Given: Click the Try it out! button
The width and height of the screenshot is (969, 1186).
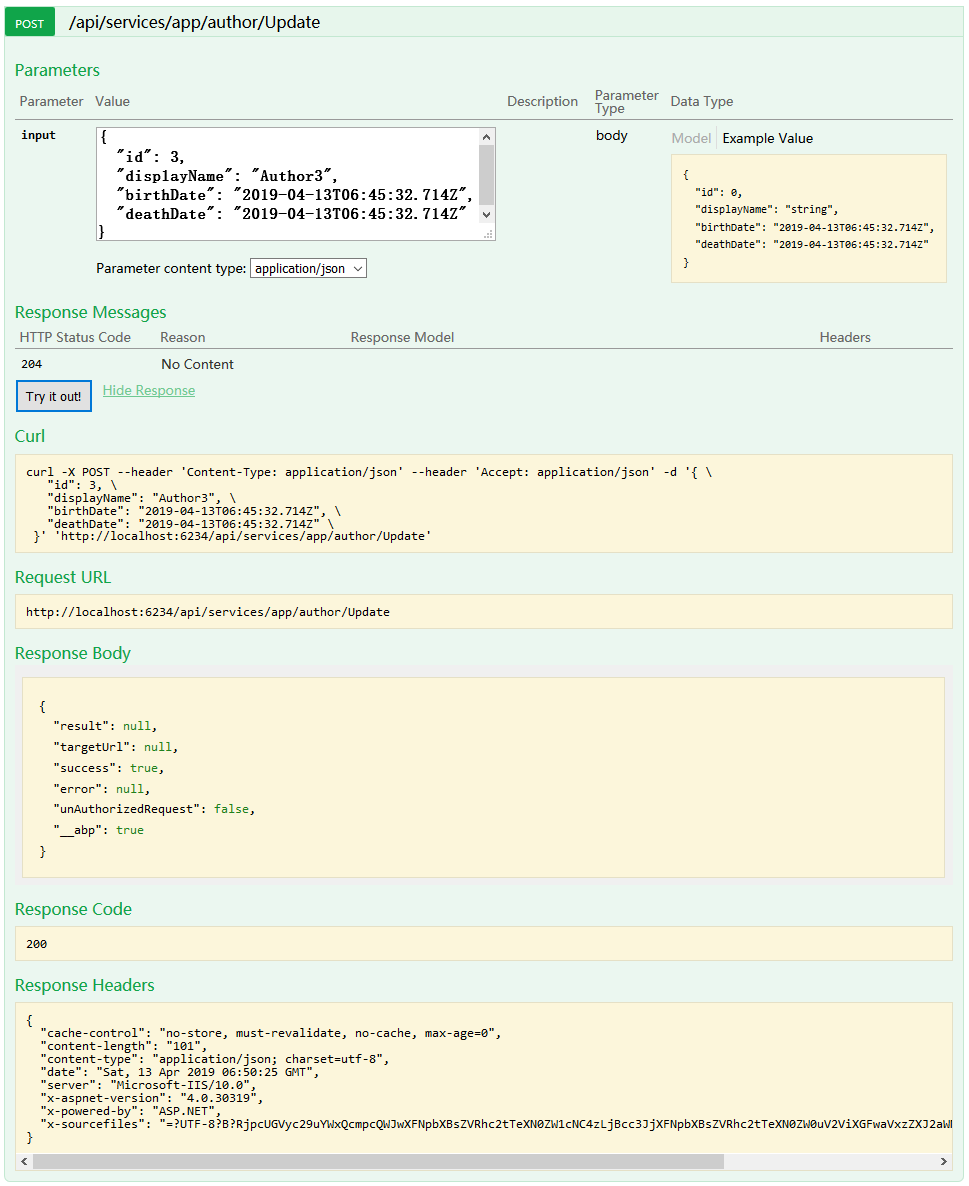Looking at the screenshot, I should [54, 396].
